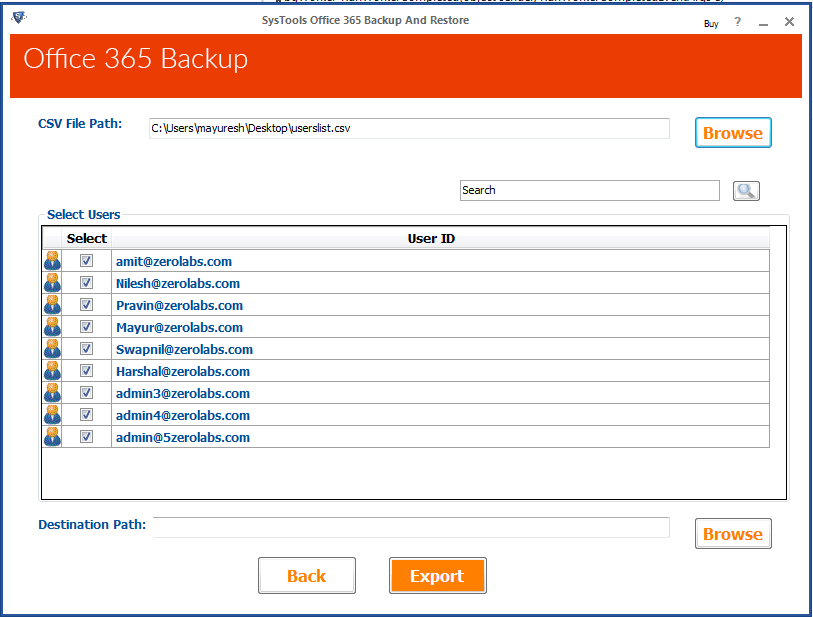Viewport: 813px width, 617px height.
Task: Click user icon beside Swapnil@zerolabs.com
Action: [x=52, y=349]
